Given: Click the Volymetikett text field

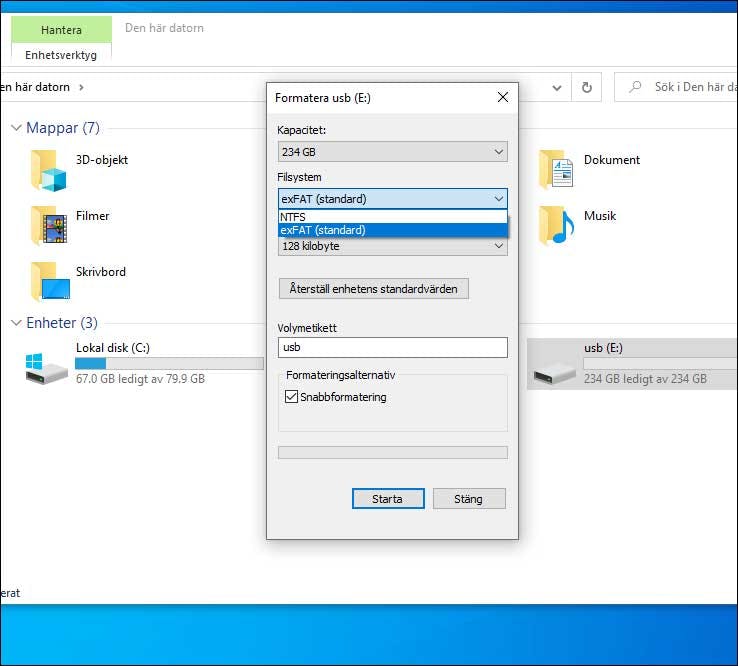Looking at the screenshot, I should coord(392,348).
